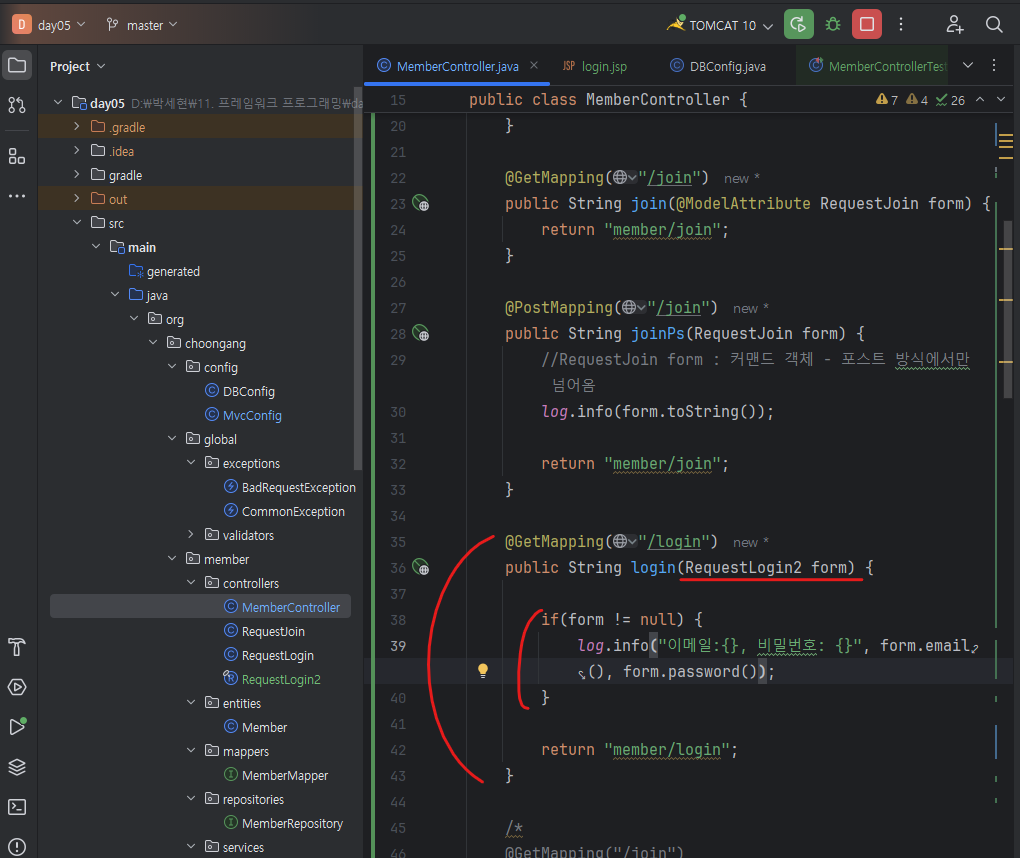Expand the .gradle folder
This screenshot has width=1020, height=858.
point(77,126)
